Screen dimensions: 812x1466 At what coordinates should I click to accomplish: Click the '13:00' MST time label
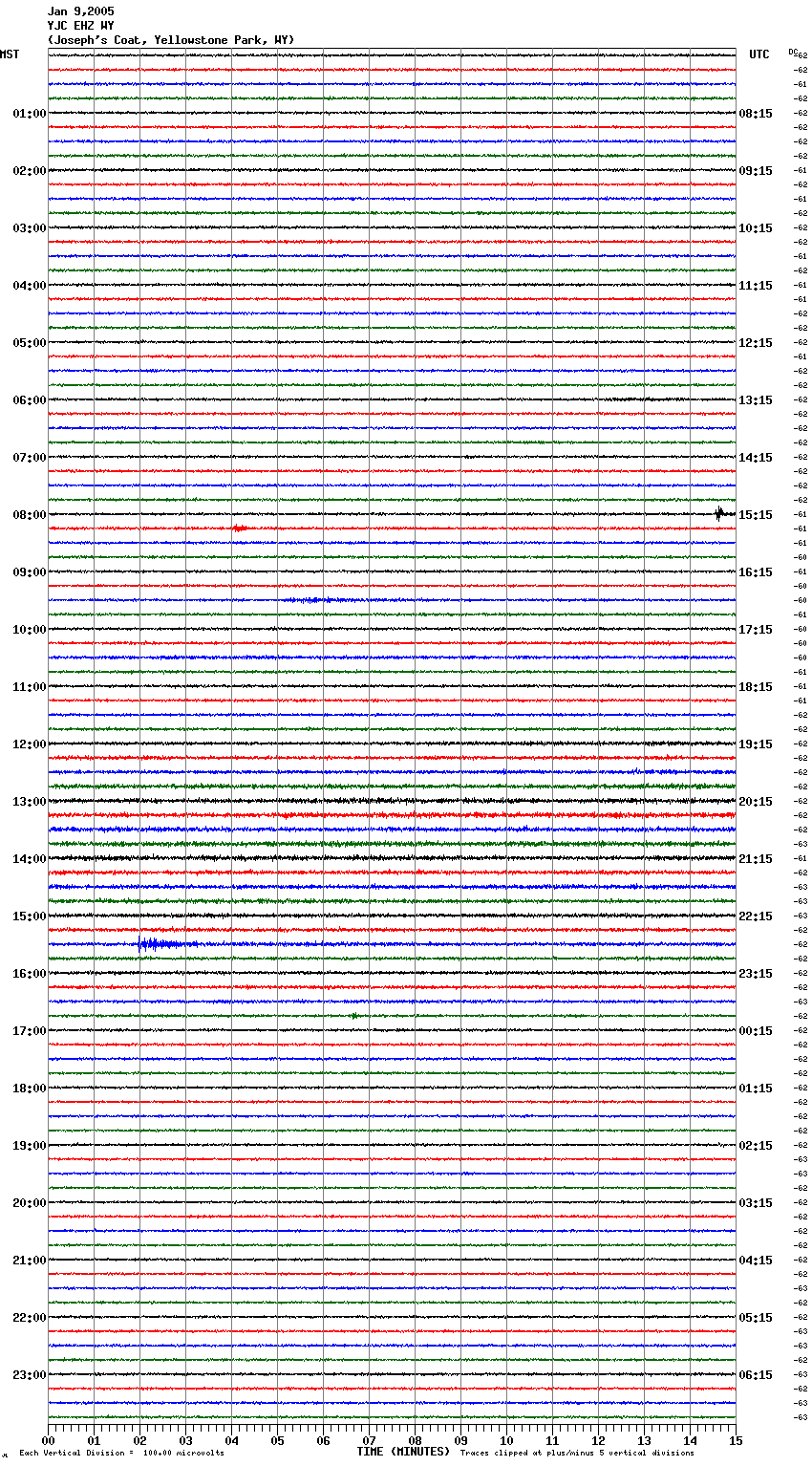click(30, 802)
